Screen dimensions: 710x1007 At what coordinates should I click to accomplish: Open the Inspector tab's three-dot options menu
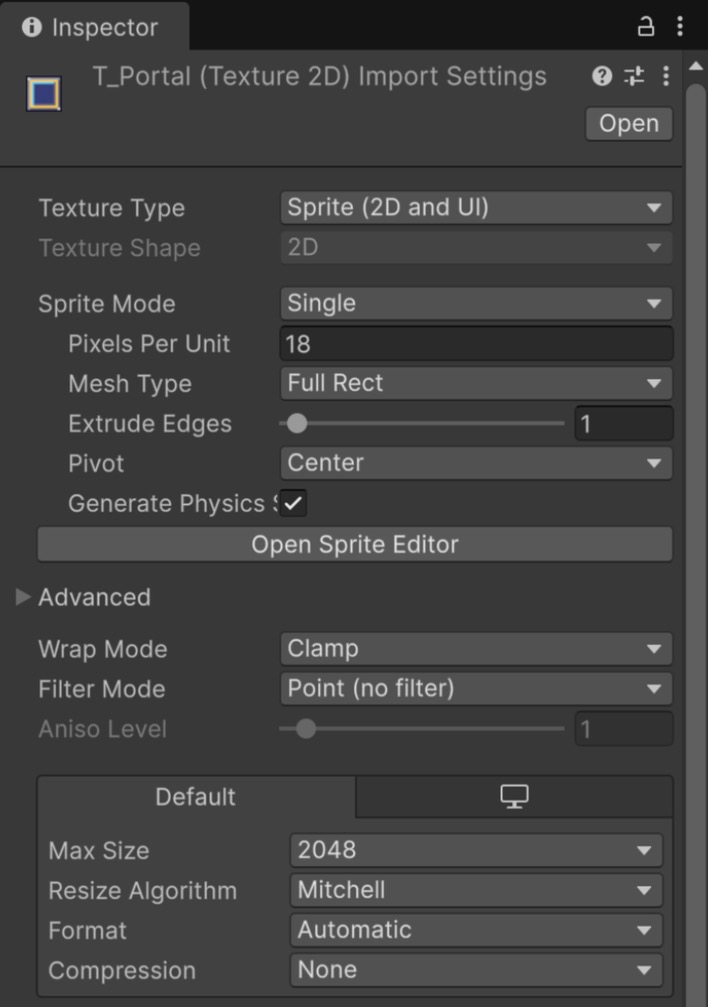coord(680,26)
